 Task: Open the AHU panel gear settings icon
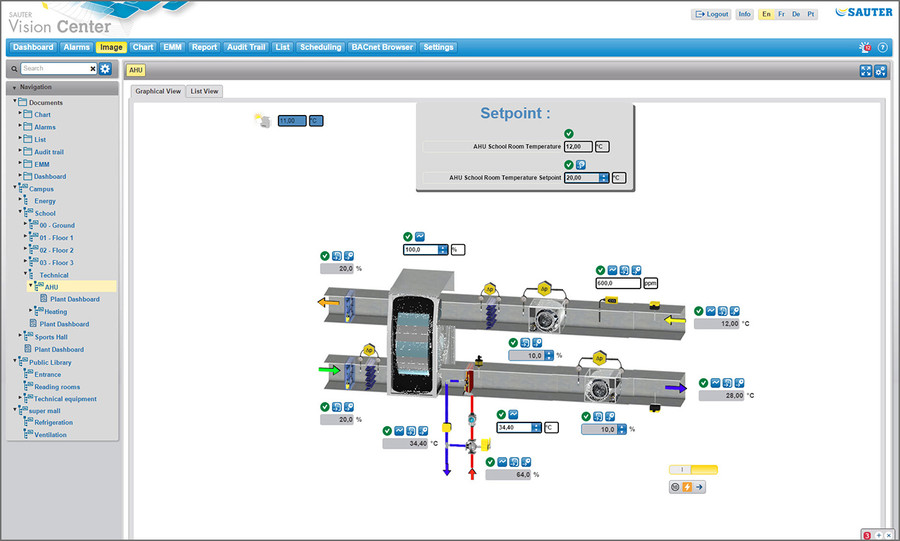tap(881, 70)
